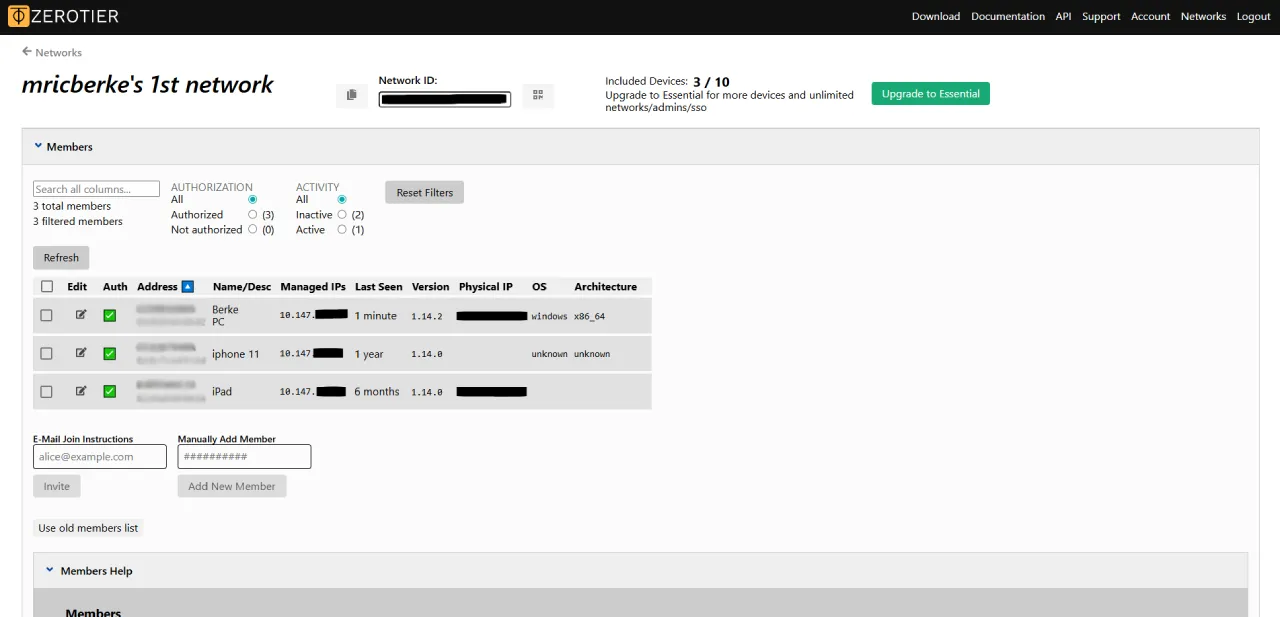The height and width of the screenshot is (617, 1280).
Task: Click the Add New Member button
Action: click(232, 486)
